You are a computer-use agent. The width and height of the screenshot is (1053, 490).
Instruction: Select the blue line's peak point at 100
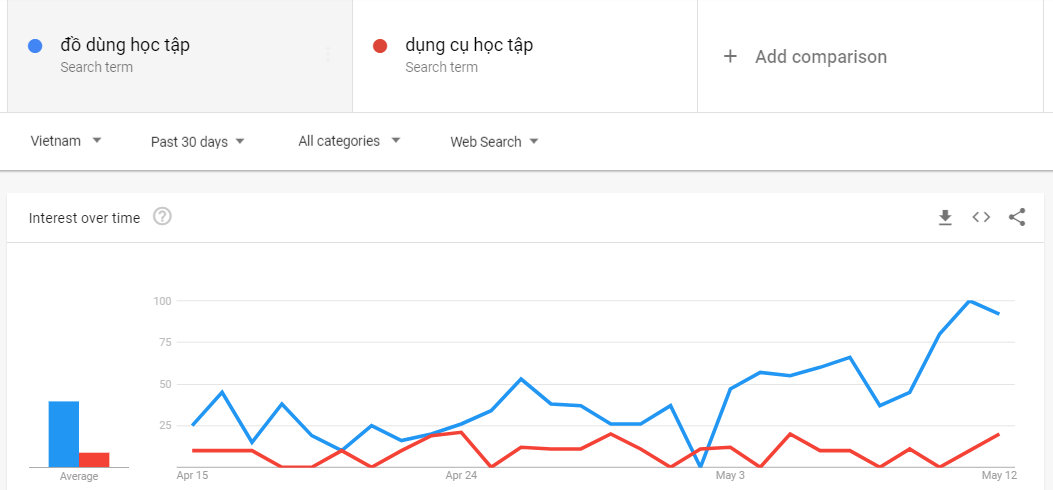point(970,301)
